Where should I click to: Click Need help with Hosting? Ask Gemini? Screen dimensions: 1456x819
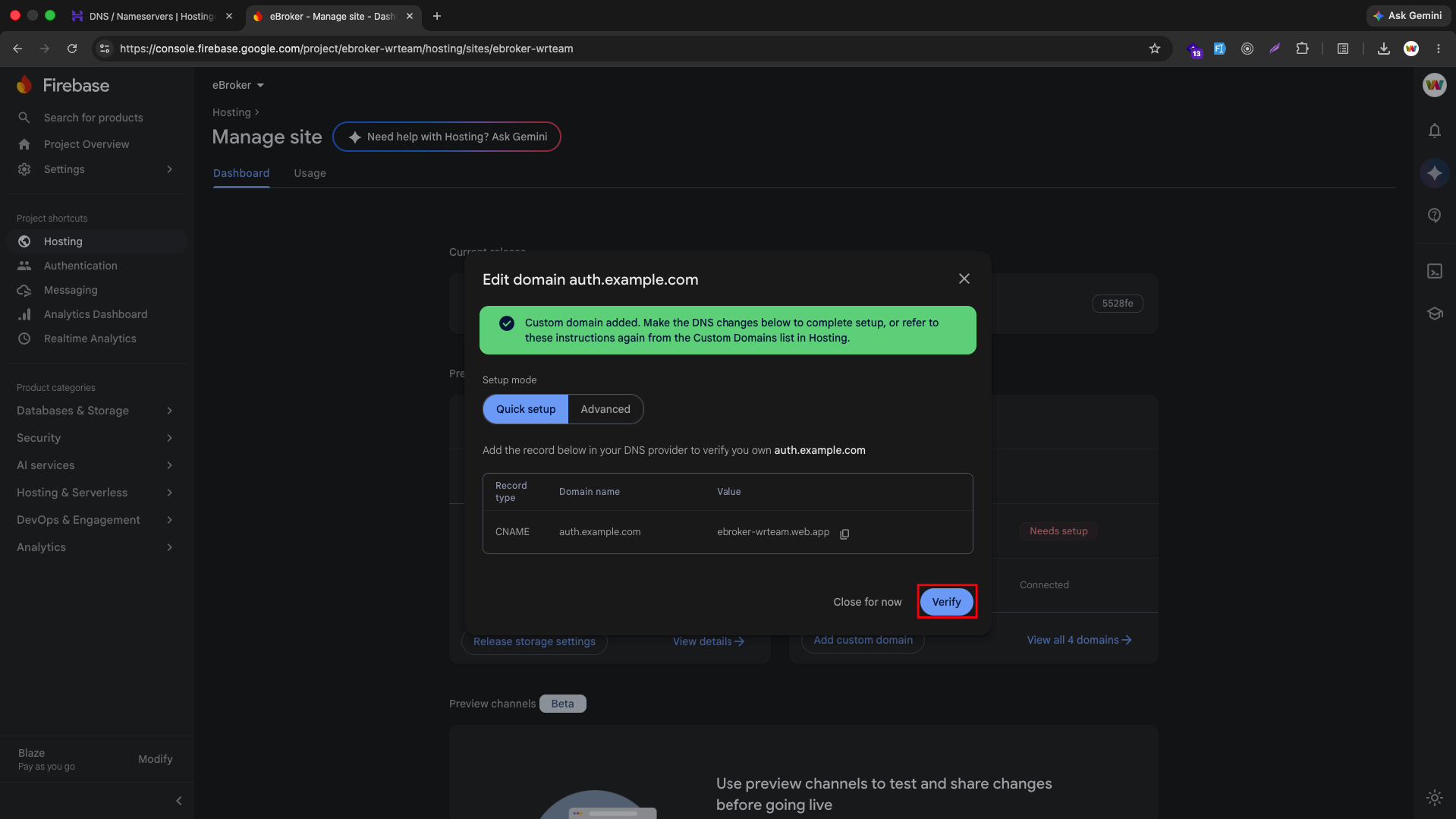click(x=447, y=137)
